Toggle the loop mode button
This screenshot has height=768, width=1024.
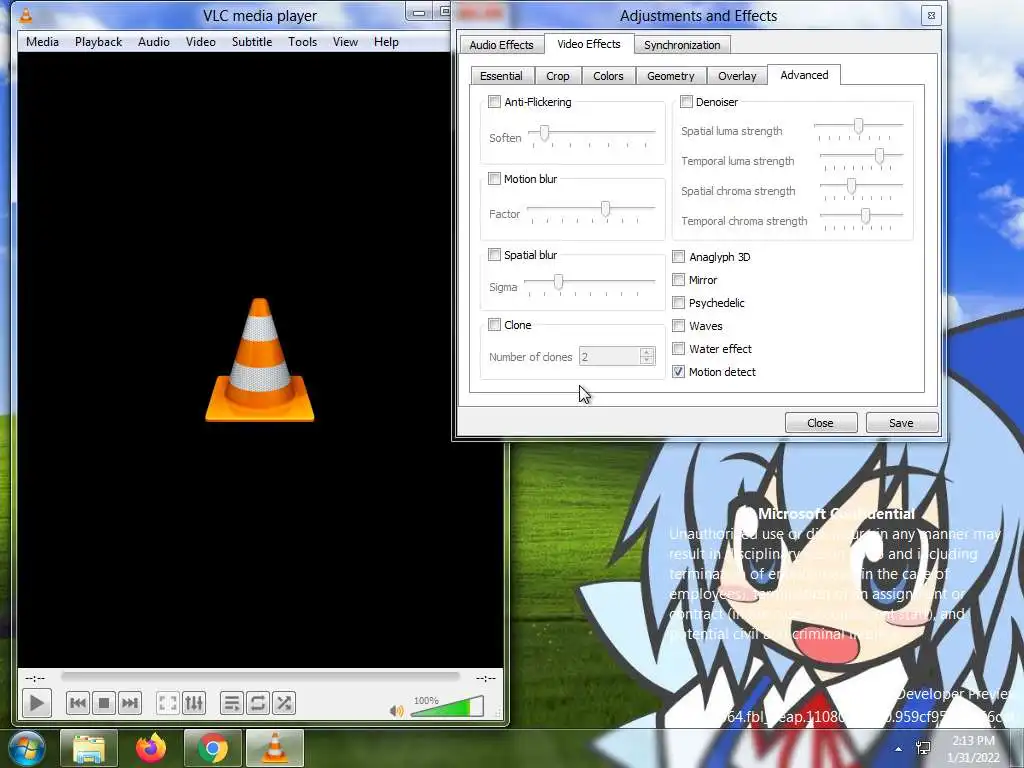258,703
